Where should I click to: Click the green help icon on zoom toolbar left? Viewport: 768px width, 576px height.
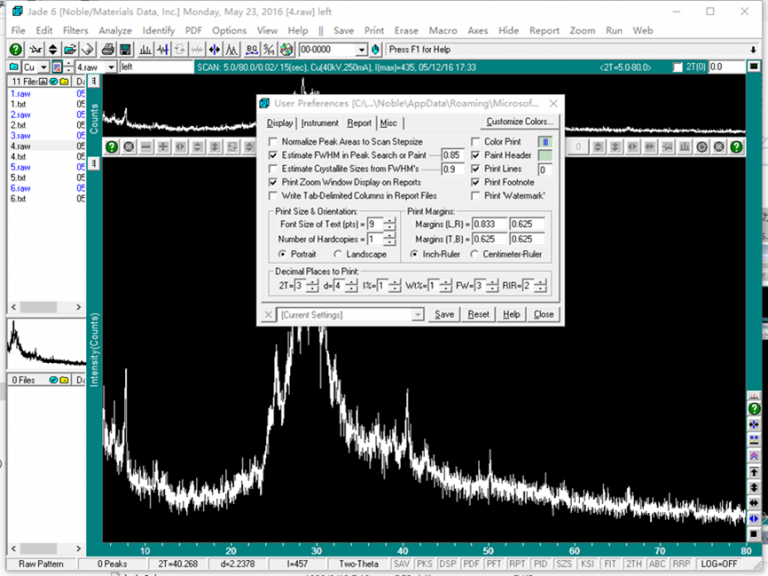tap(112, 147)
